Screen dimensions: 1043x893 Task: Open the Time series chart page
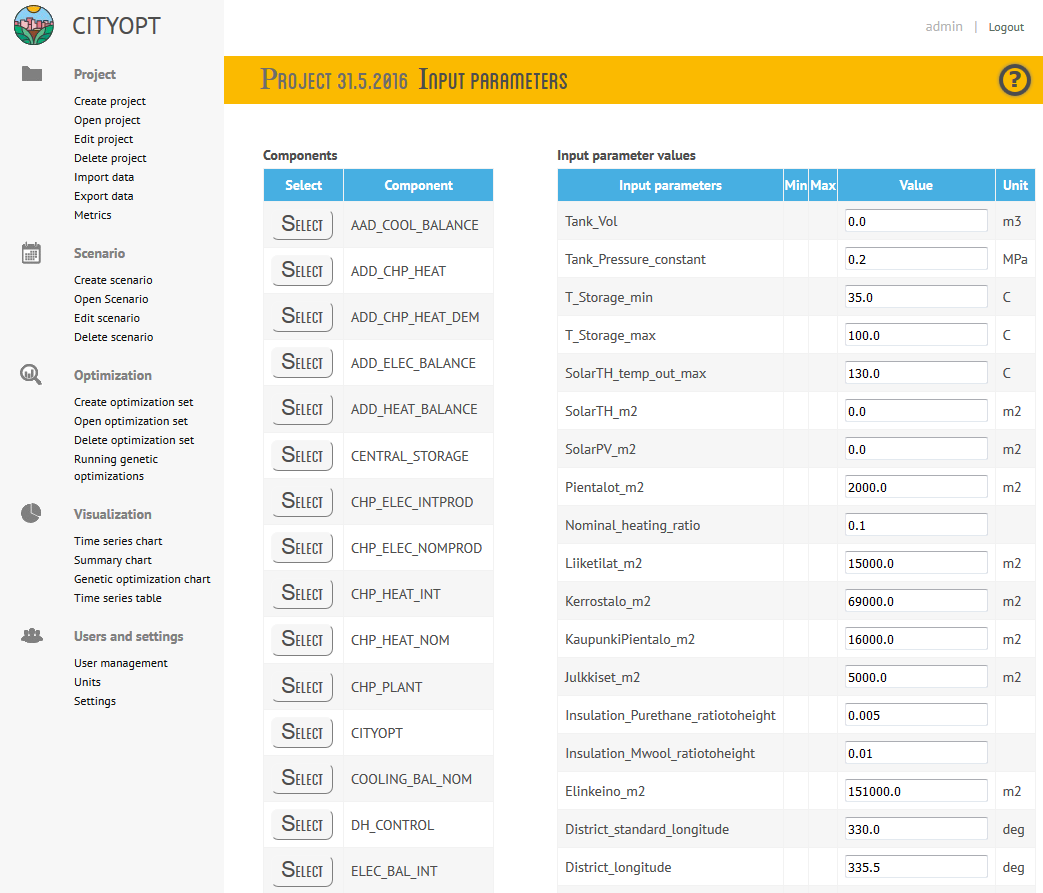coord(118,541)
